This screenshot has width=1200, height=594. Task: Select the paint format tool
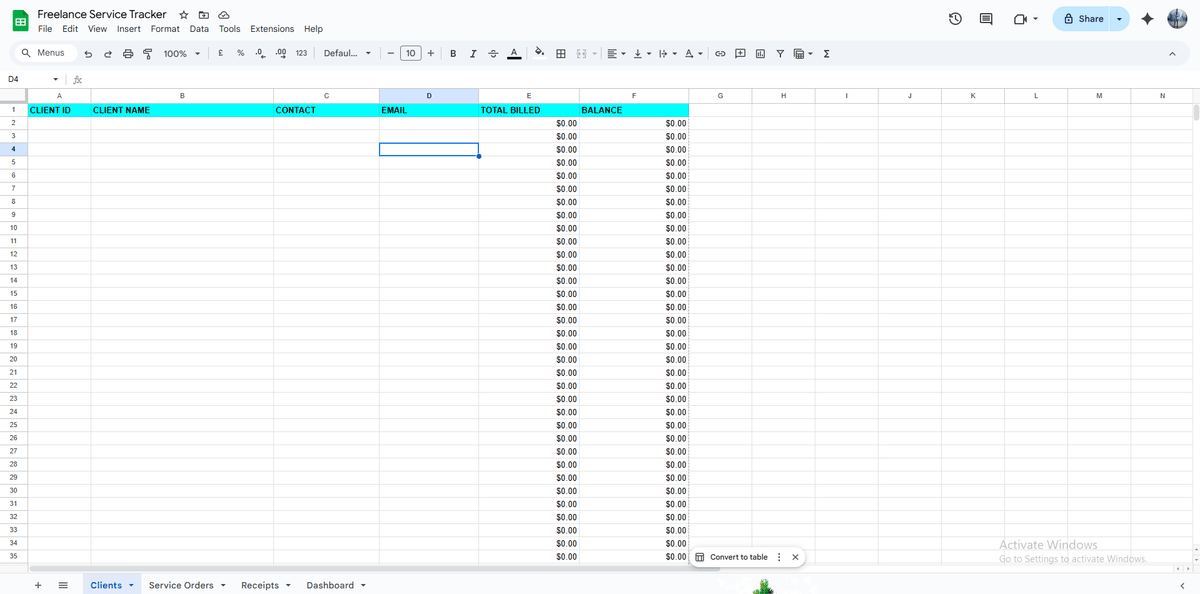pos(148,54)
